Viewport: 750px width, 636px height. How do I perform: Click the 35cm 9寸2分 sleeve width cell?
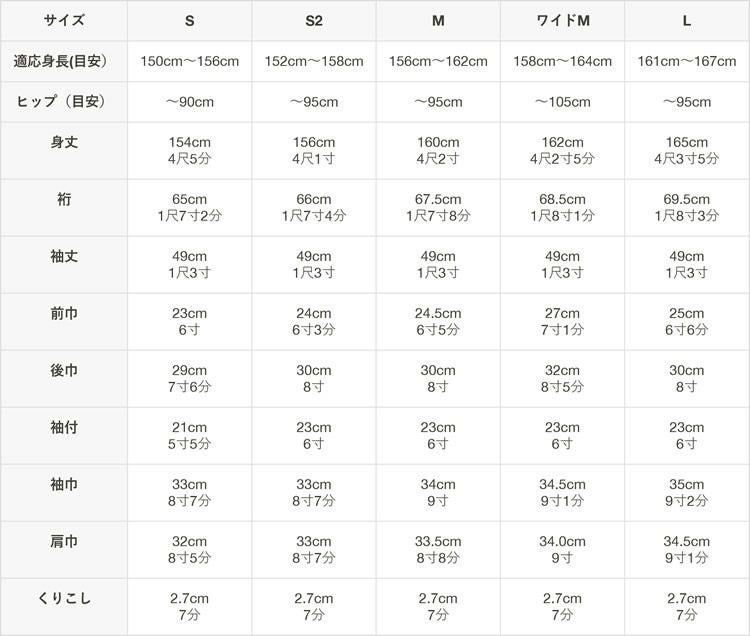[x=686, y=492]
